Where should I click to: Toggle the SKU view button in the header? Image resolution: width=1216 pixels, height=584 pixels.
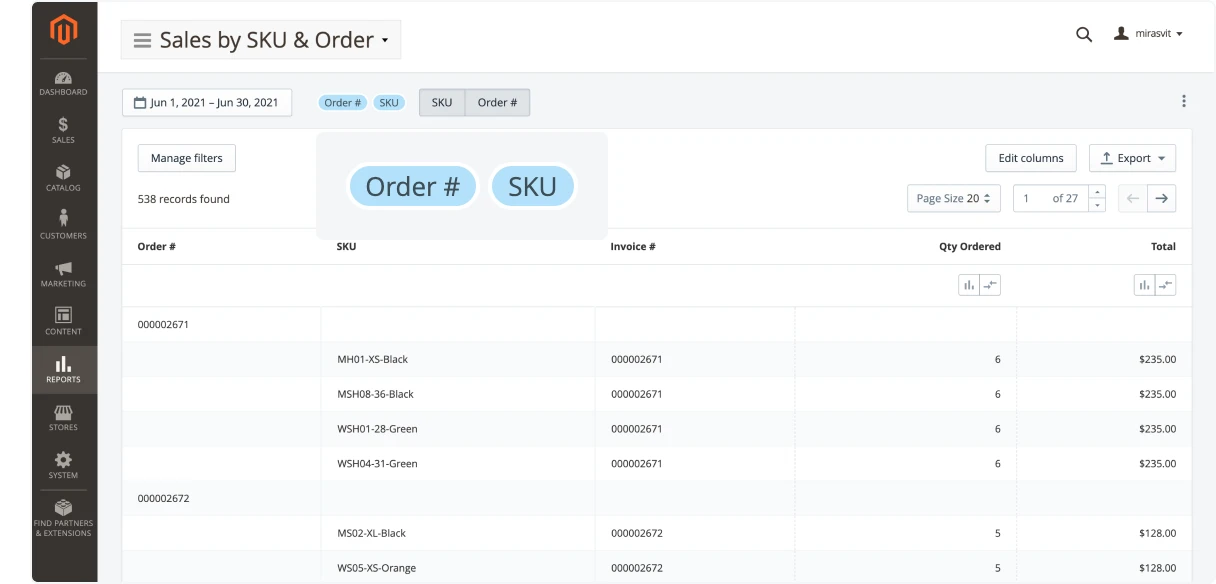coord(442,101)
